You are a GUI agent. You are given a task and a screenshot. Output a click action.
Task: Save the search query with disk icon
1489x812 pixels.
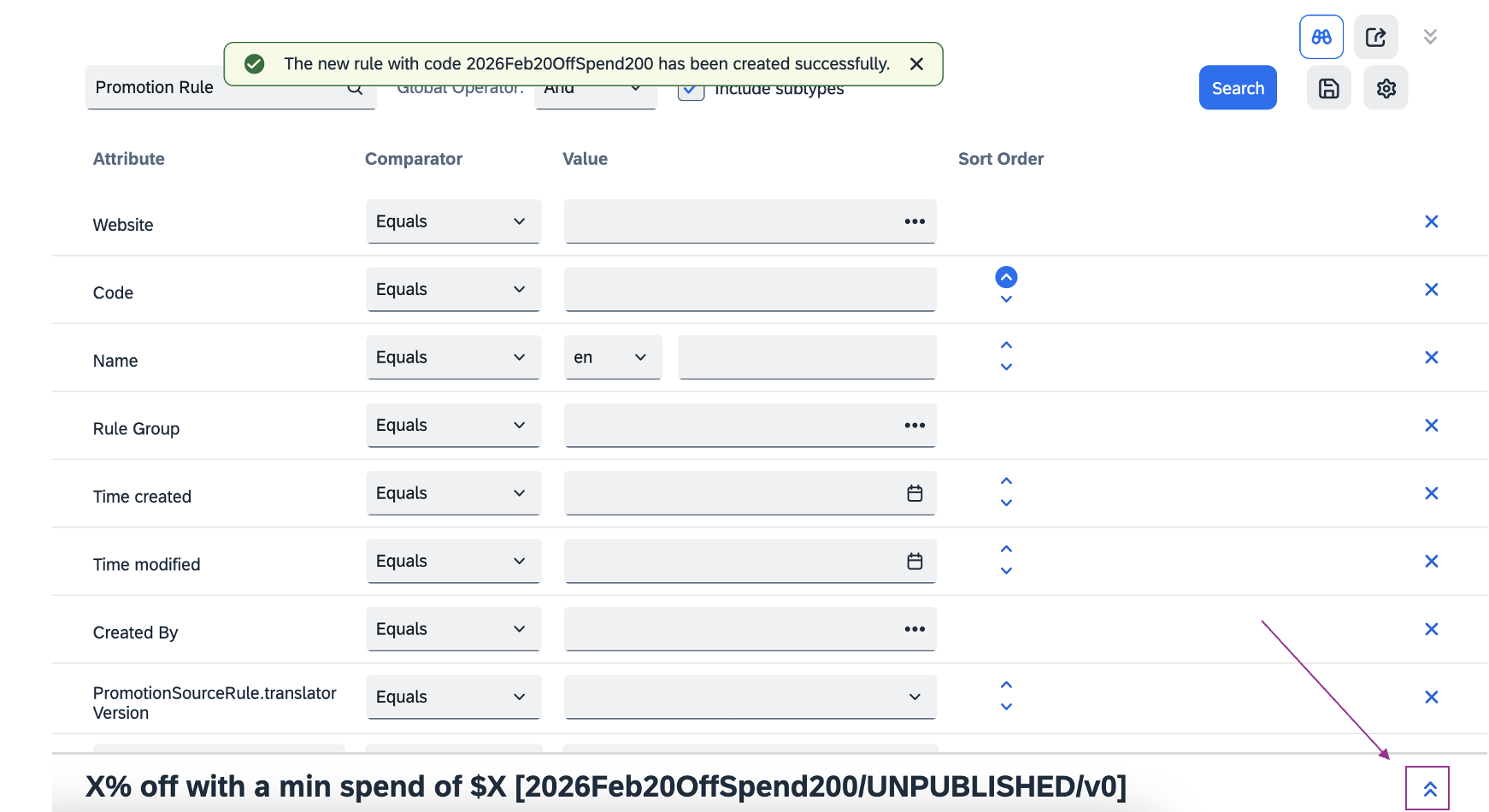1328,88
